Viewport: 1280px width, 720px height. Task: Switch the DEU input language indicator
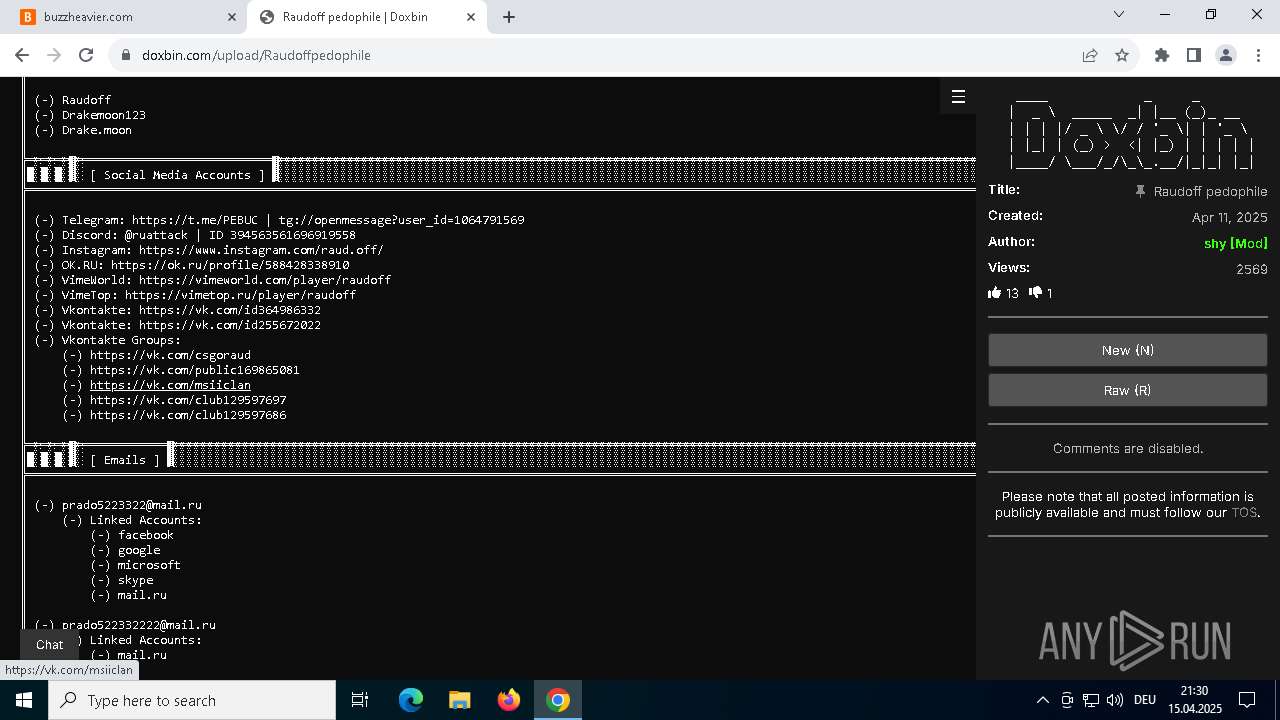pos(1145,700)
